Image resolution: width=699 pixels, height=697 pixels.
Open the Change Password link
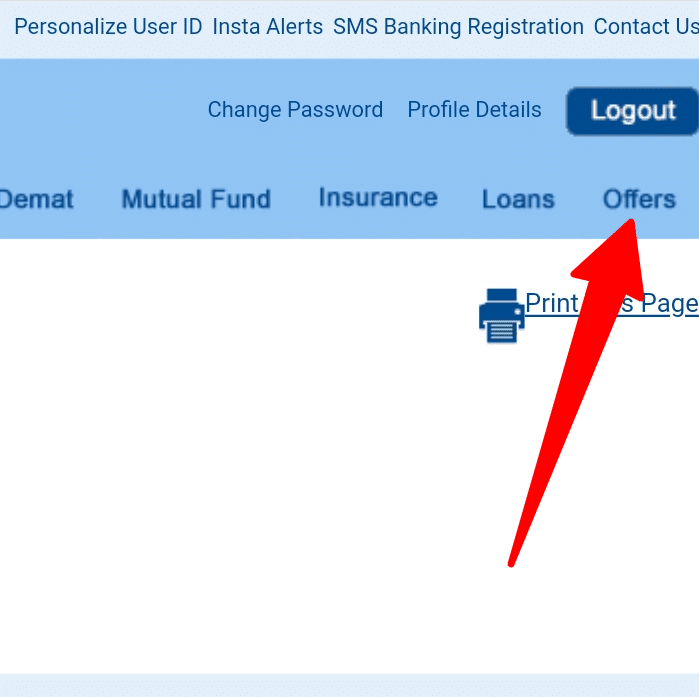[x=295, y=110]
